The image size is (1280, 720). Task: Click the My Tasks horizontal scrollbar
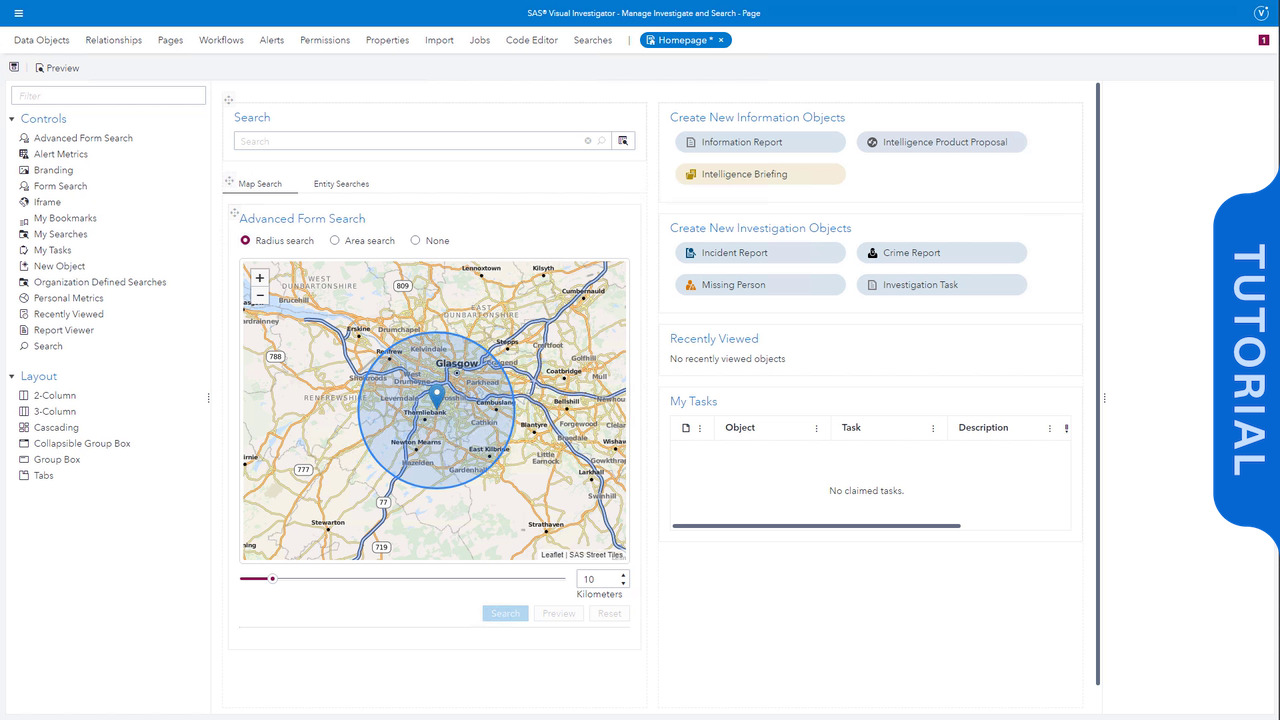coord(816,526)
